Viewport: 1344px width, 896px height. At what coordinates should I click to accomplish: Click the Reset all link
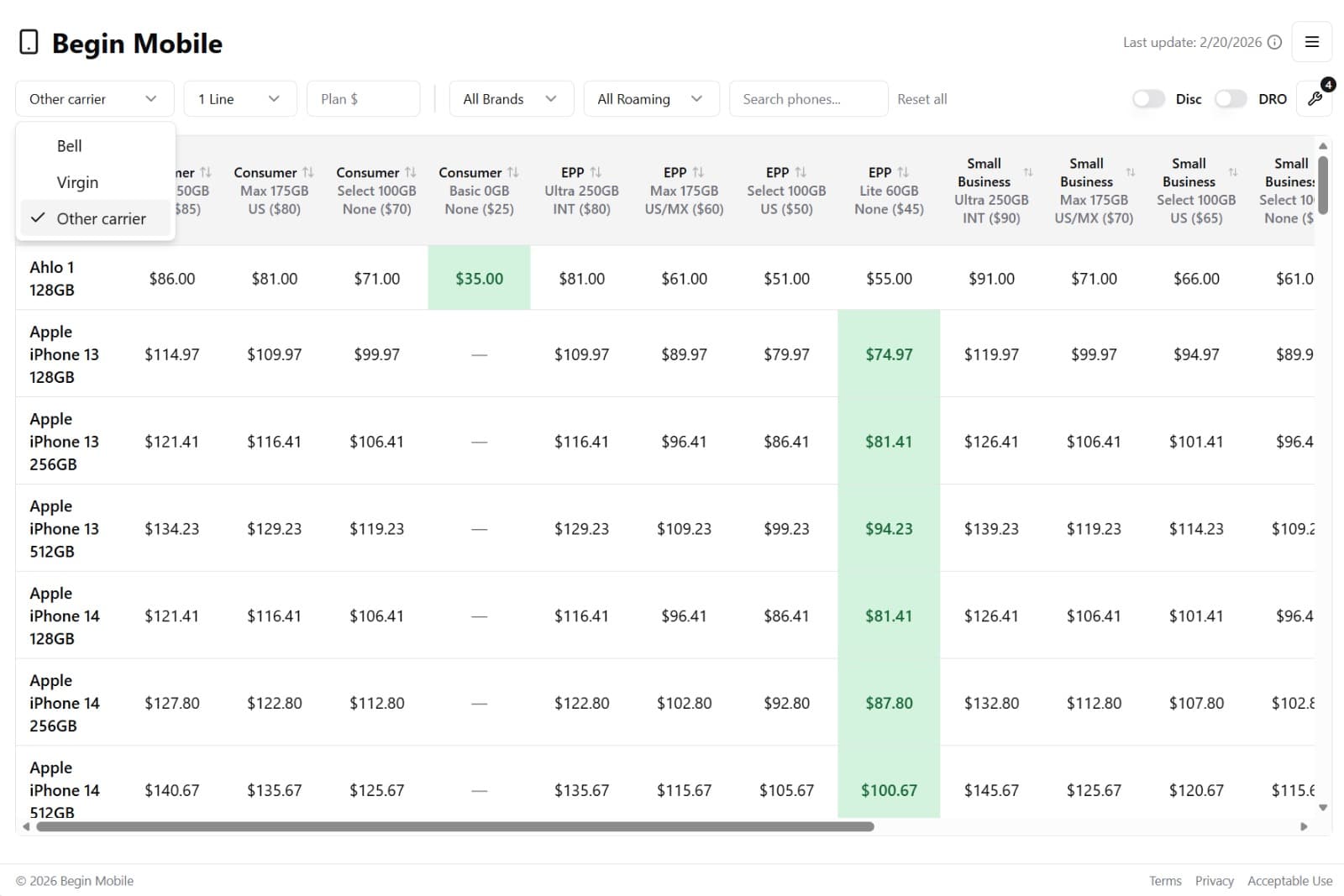(921, 99)
